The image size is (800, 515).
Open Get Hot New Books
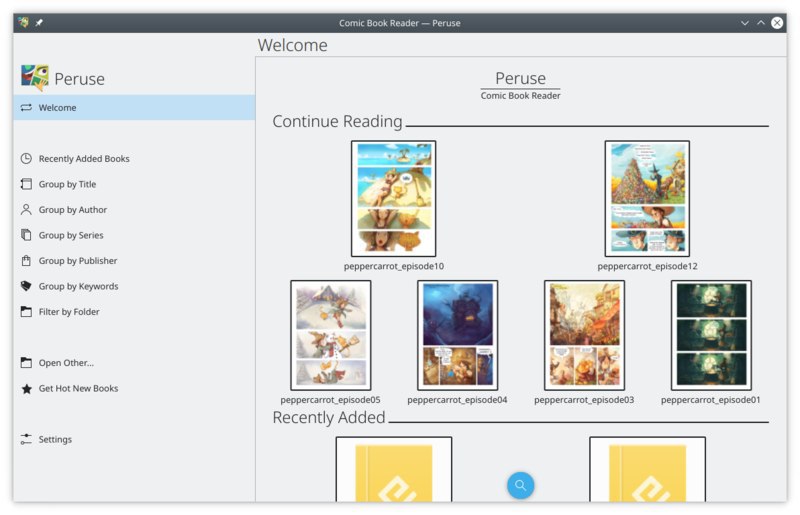pos(134,388)
